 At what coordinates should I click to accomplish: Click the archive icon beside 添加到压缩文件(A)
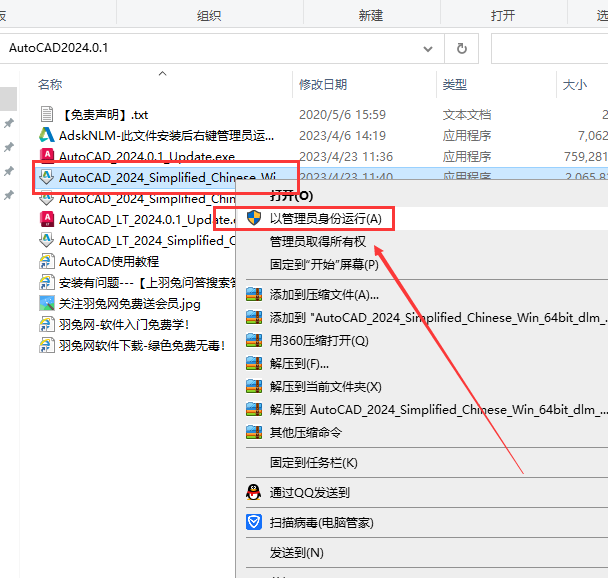[x=254, y=295]
